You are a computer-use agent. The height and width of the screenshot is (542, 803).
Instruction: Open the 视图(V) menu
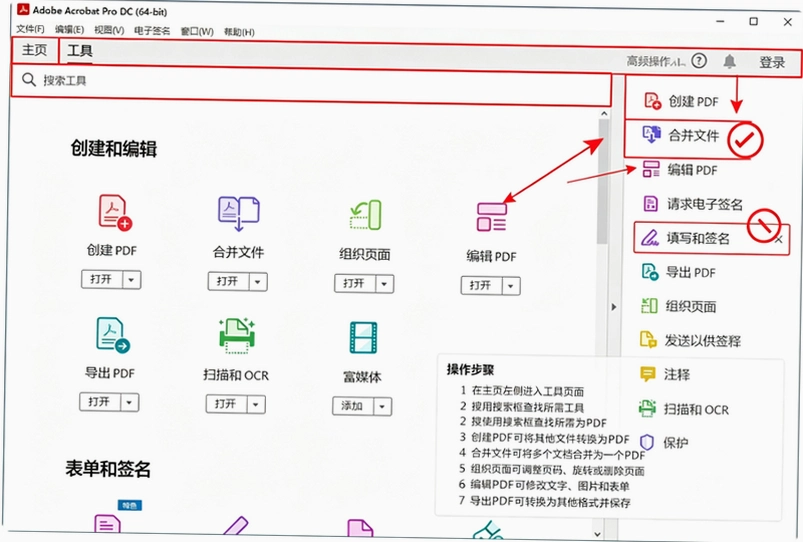click(109, 30)
